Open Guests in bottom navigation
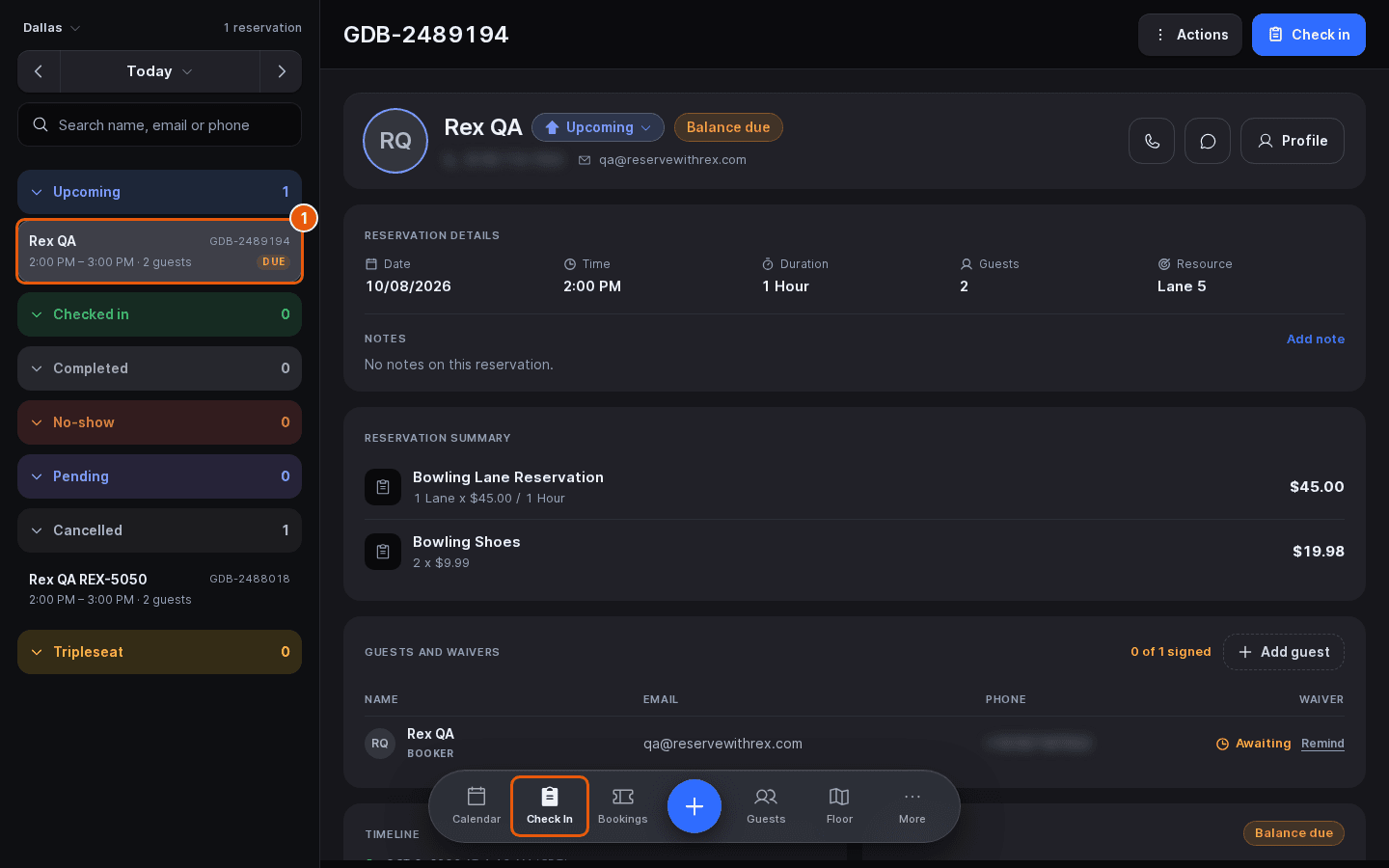Viewport: 1389px width, 868px height. pos(766,806)
